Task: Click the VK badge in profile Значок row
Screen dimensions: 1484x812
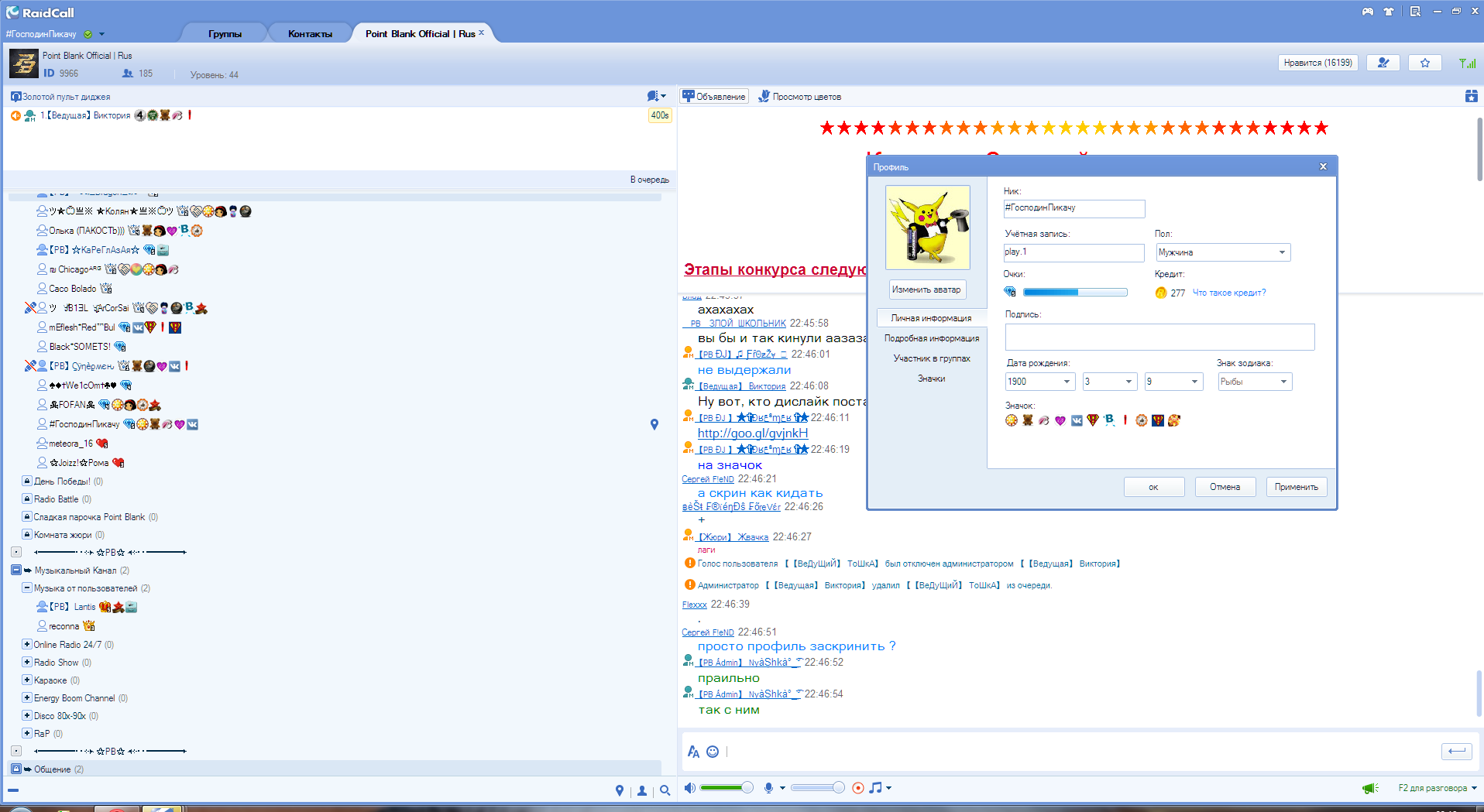Action: (1077, 420)
